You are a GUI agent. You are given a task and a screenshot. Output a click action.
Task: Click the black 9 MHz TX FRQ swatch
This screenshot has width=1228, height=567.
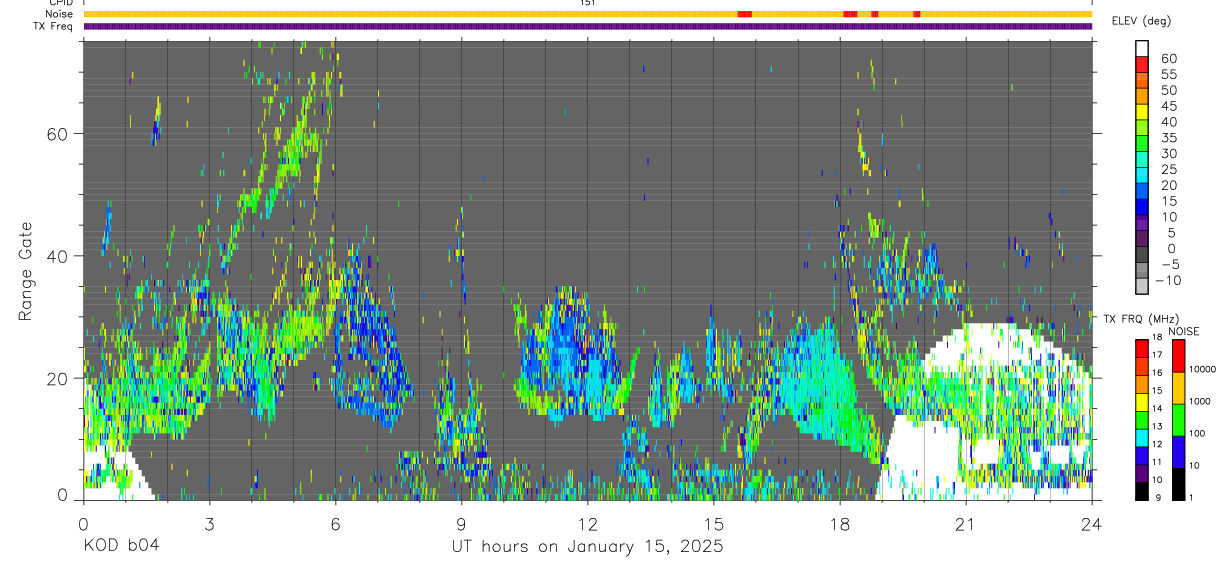(1142, 491)
